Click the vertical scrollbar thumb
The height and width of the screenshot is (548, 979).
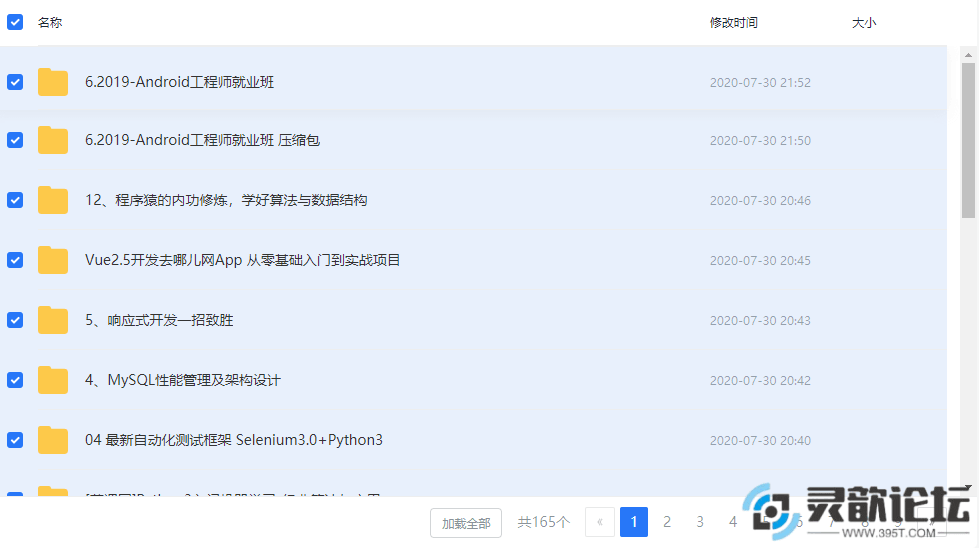tap(968, 140)
